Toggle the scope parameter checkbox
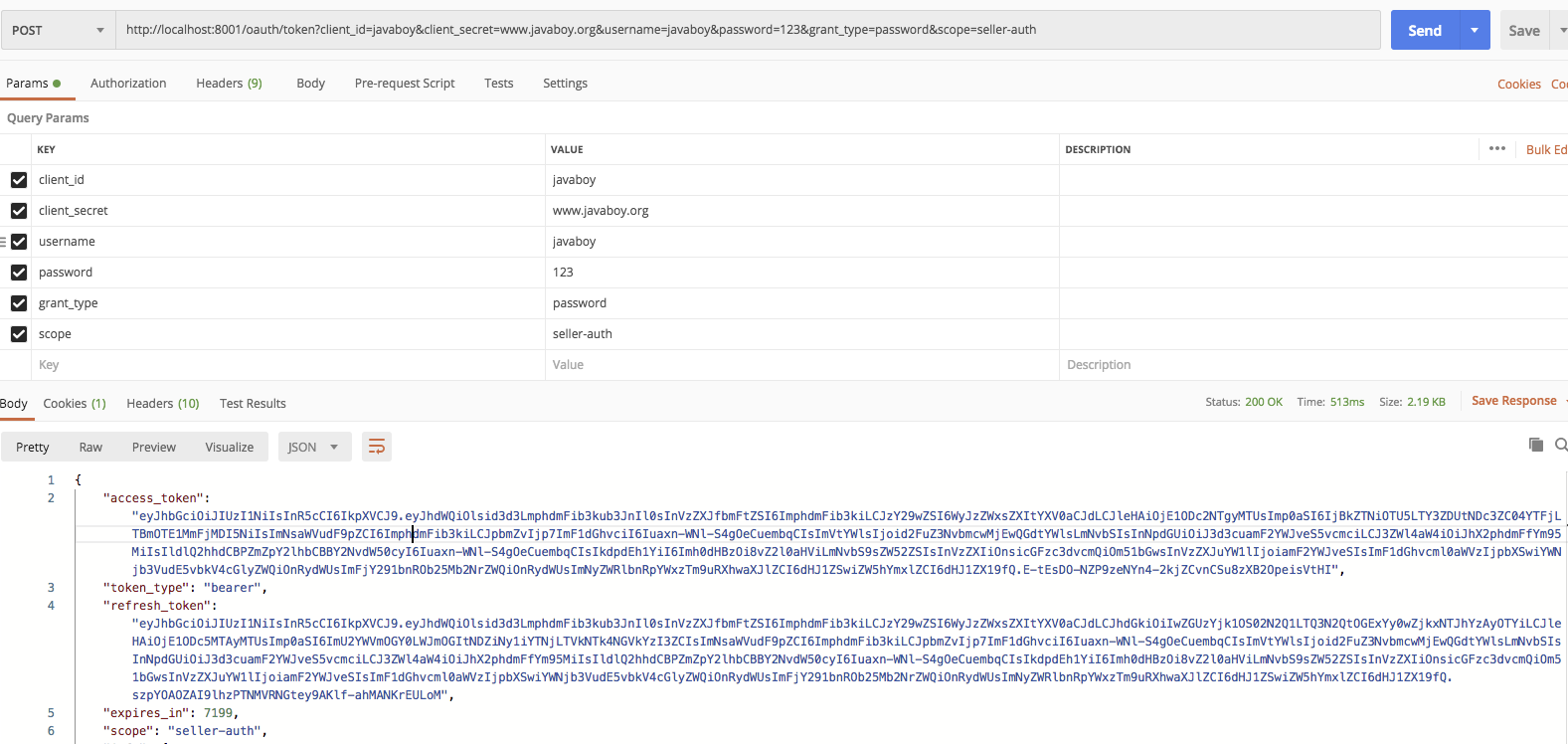This screenshot has width=1568, height=744. click(19, 334)
